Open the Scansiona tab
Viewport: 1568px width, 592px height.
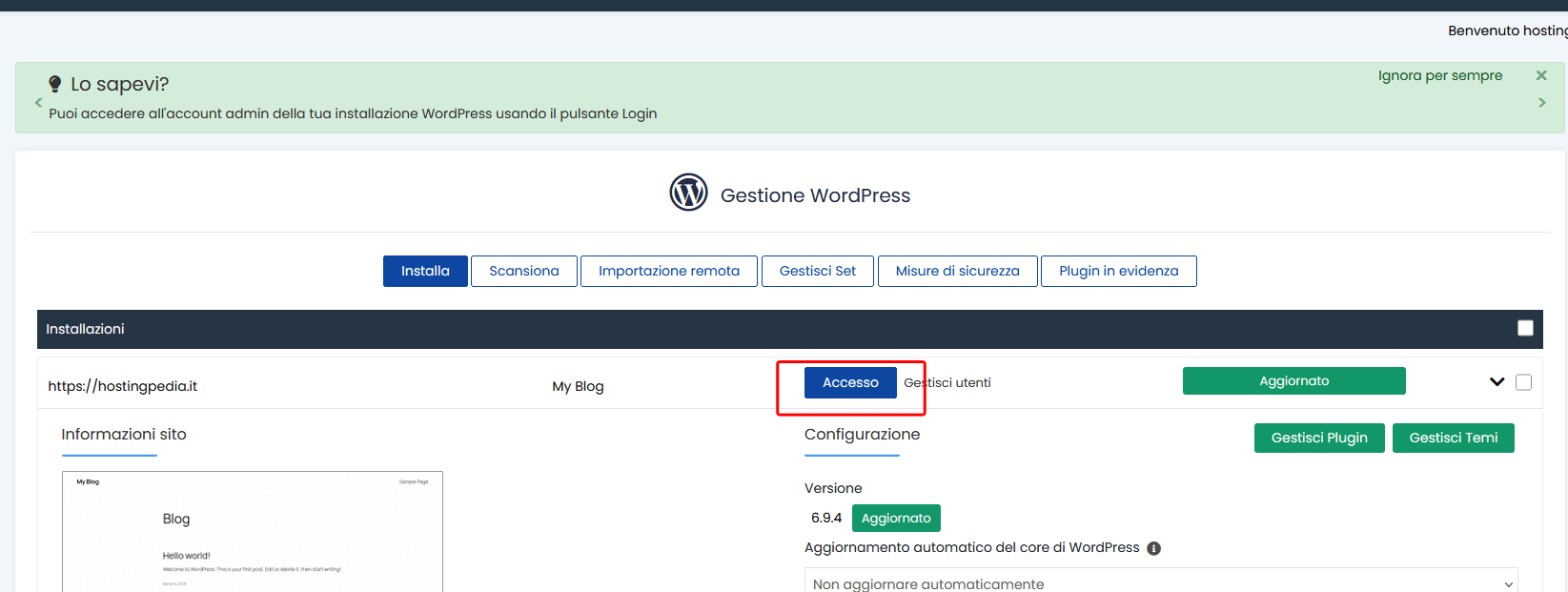(x=524, y=271)
